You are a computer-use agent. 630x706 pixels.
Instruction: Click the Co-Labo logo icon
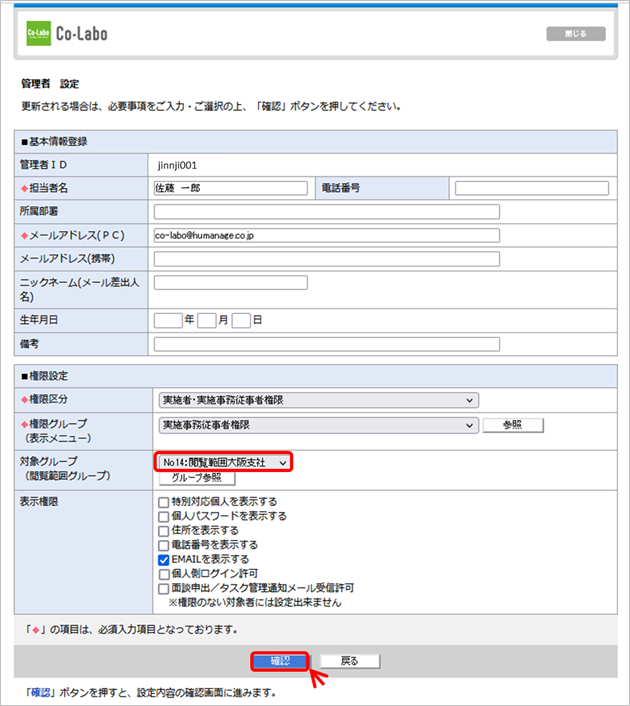[37, 34]
